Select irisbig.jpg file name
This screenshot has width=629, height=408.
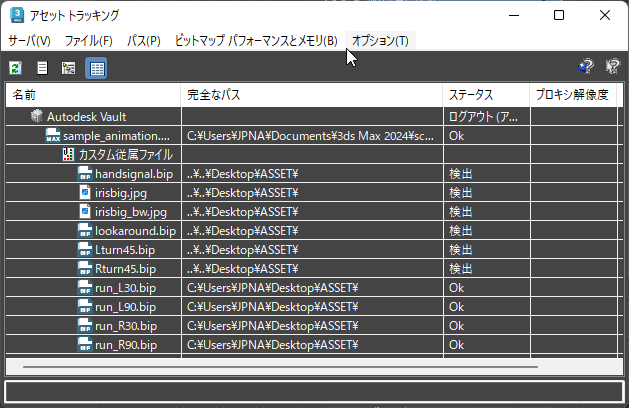121,193
